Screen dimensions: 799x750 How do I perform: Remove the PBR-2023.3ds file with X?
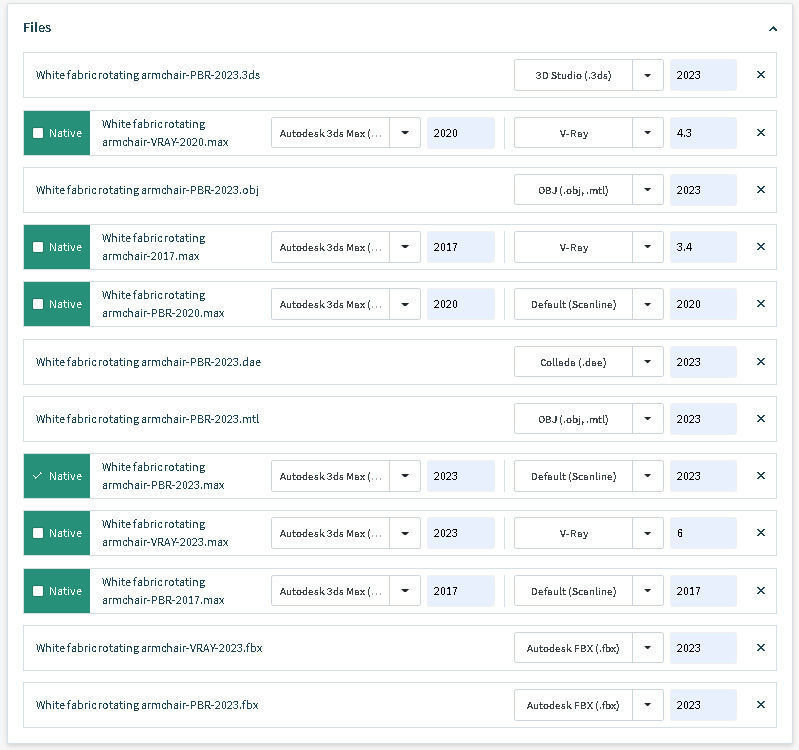[760, 75]
